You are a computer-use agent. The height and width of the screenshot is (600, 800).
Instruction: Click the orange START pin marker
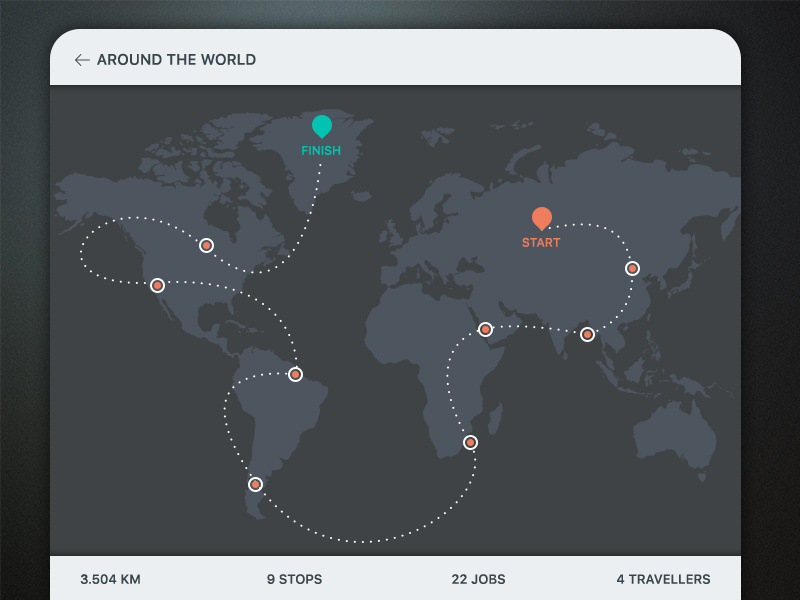coord(542,218)
